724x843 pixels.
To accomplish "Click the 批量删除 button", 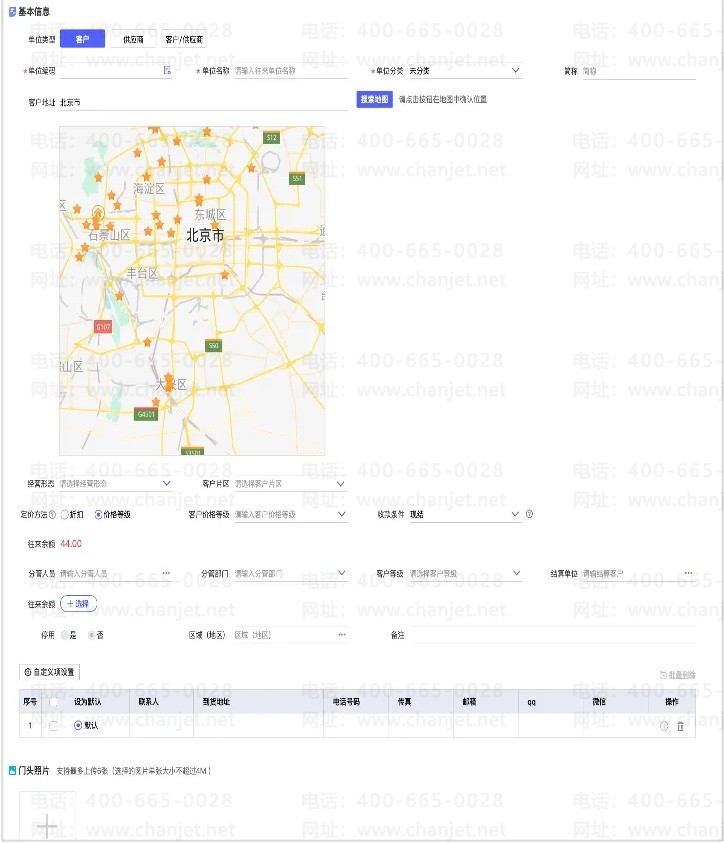I will click(x=678, y=675).
